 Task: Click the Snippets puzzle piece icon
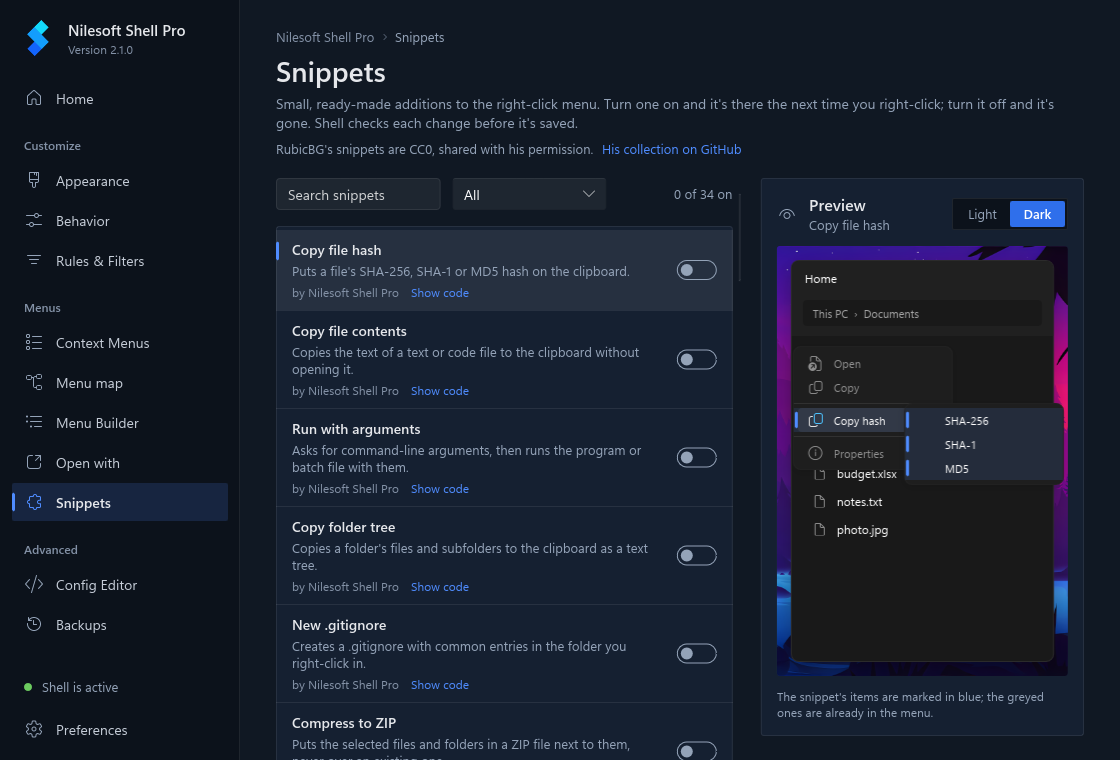click(34, 502)
